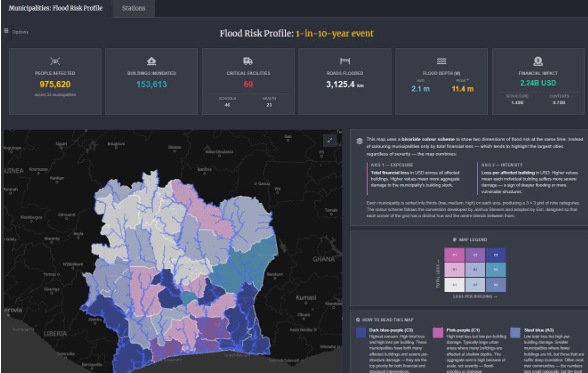Click the How To Read This Map icon
Screen dimensions: 588x373
358,320
